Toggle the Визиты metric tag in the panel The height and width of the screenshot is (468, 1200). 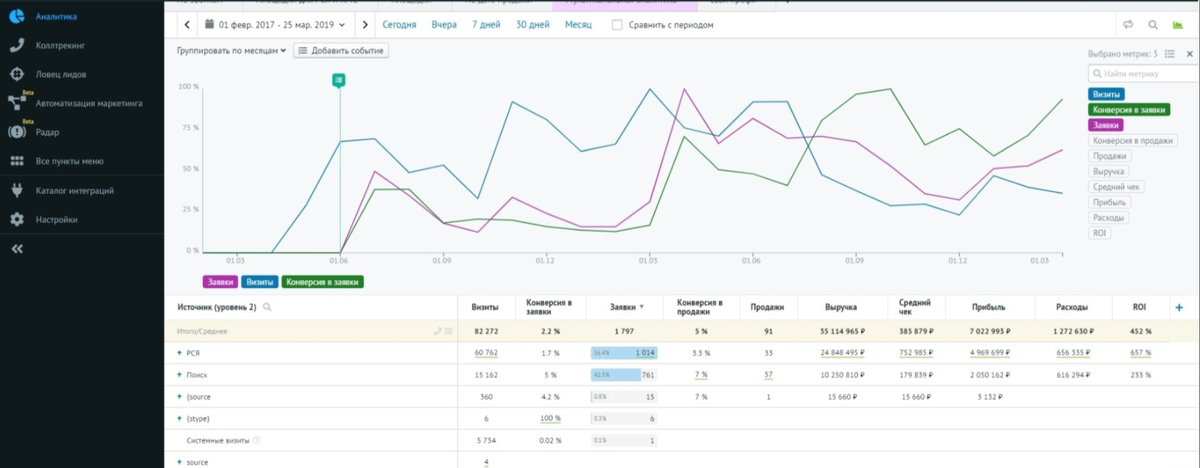point(1106,93)
